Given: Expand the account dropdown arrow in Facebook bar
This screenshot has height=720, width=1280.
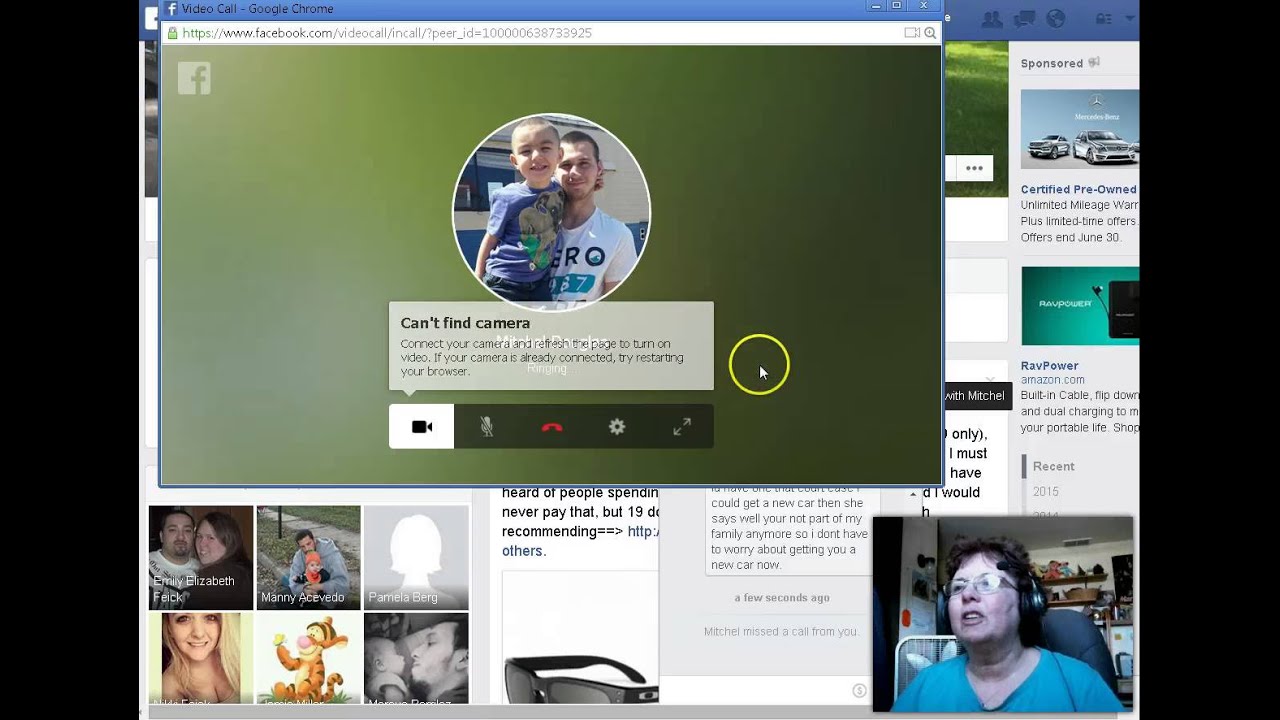Looking at the screenshot, I should 1130,19.
